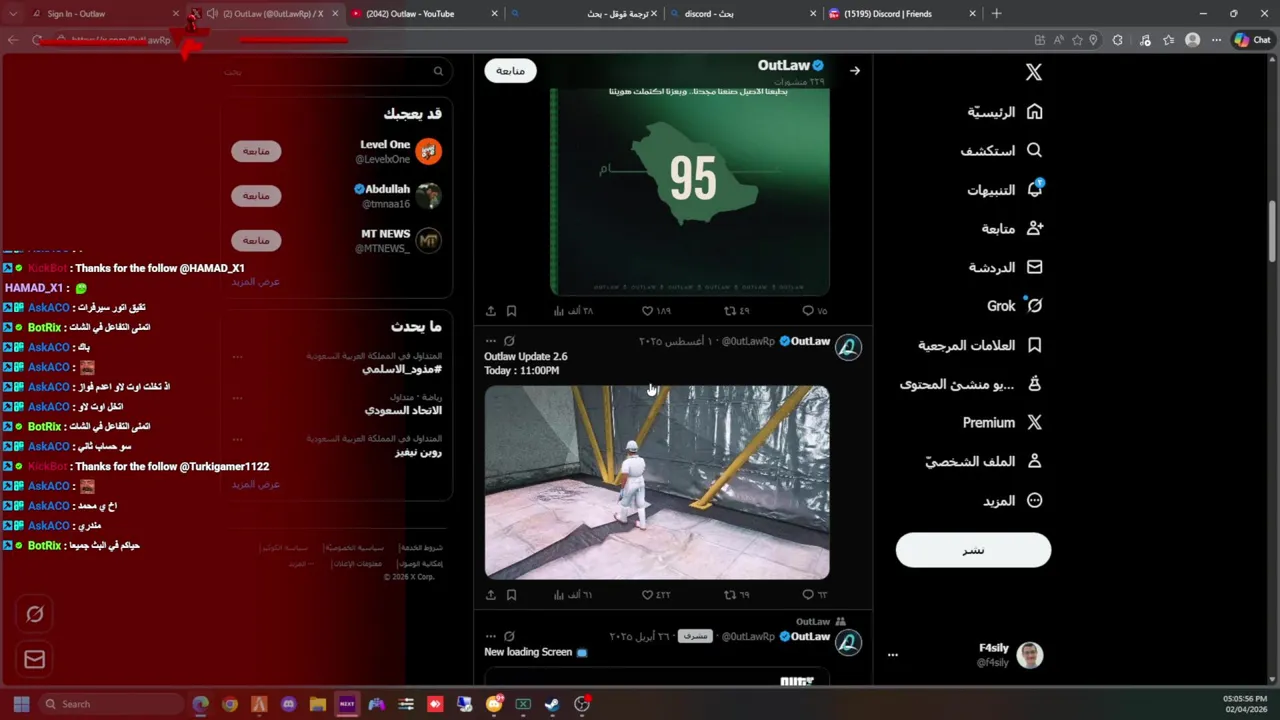Click OutLaw avatar on Update 2.6 post
The width and height of the screenshot is (1280, 720).
(848, 347)
